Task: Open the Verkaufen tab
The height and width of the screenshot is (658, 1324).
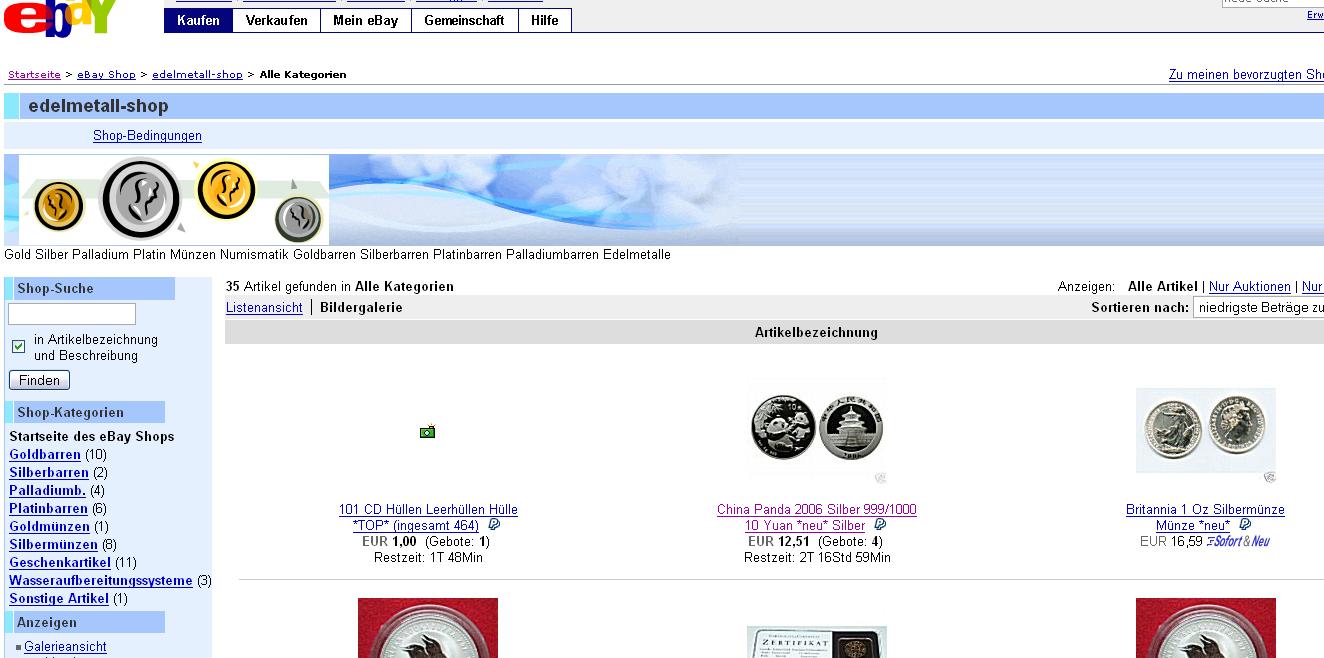Action: click(x=277, y=20)
